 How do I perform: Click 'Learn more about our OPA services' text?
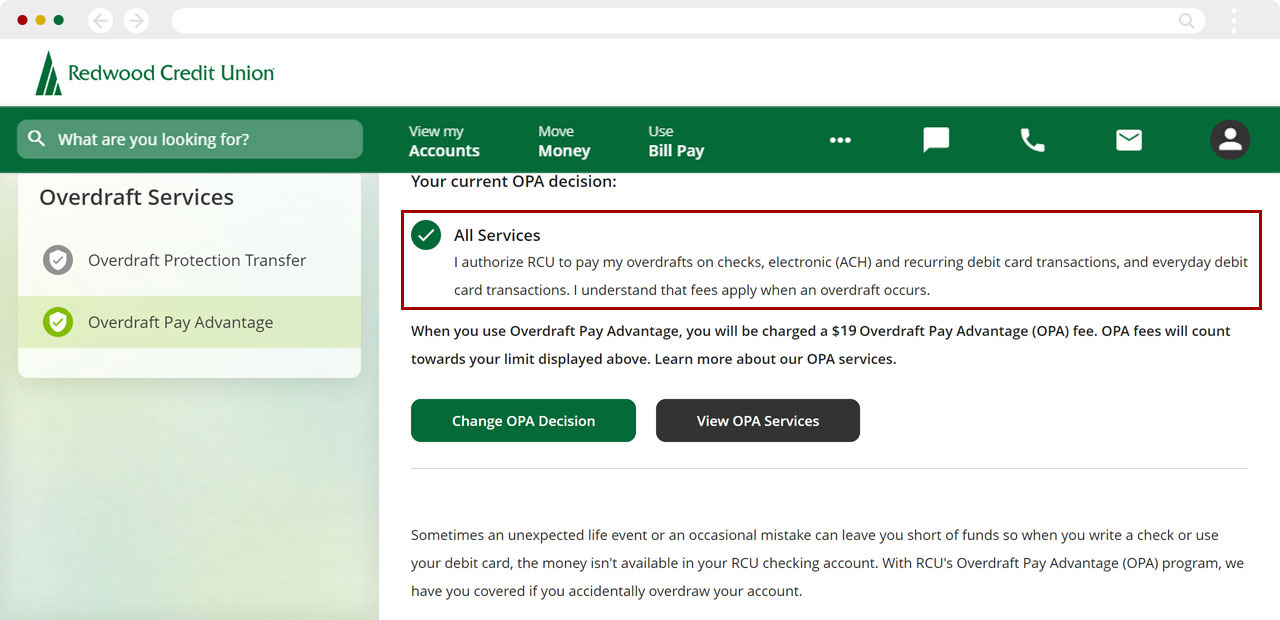pyautogui.click(x=775, y=359)
